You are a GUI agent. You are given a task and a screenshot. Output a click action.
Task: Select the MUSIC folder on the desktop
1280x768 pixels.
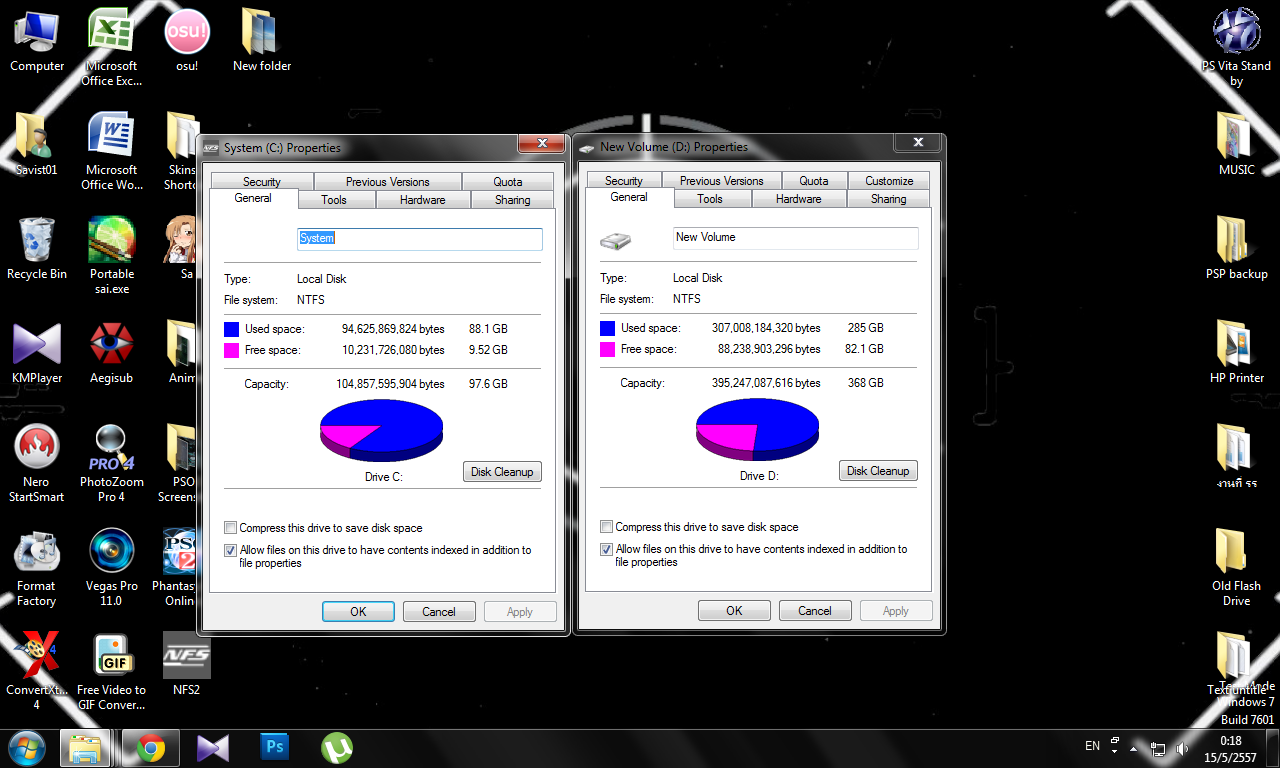[1237, 145]
